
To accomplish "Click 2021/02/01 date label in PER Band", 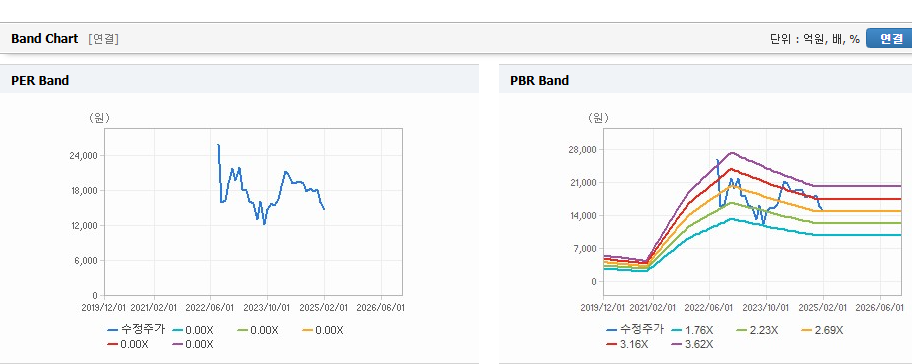I will coord(154,308).
